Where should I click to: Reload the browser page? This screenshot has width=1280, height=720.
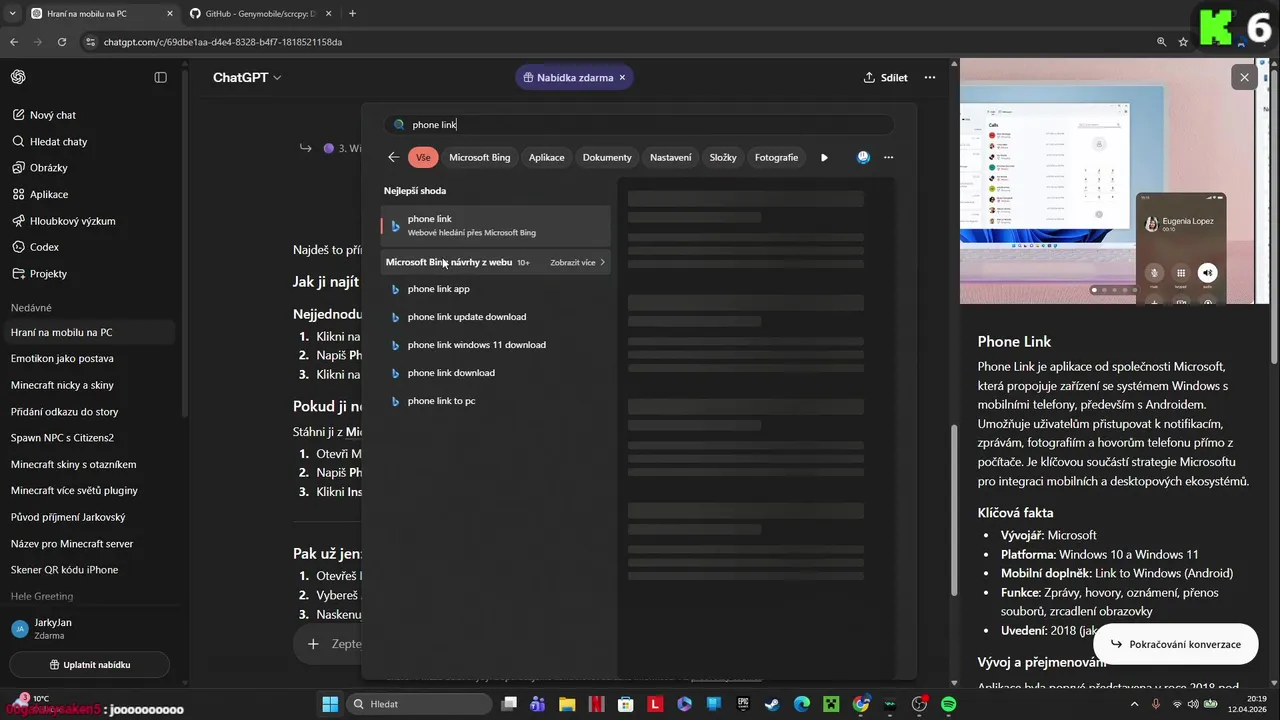click(x=62, y=42)
